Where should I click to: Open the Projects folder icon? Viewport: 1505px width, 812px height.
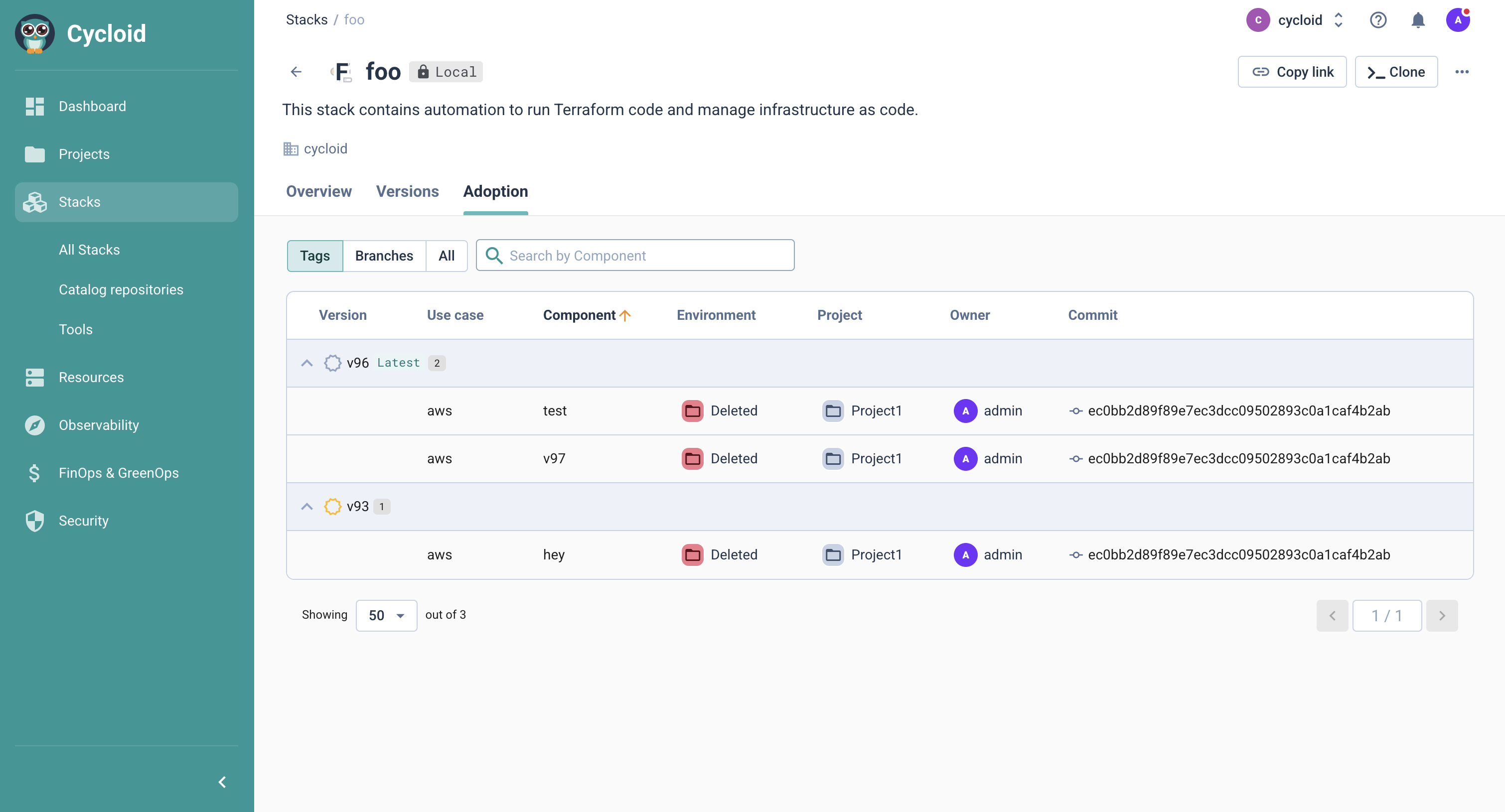point(34,154)
